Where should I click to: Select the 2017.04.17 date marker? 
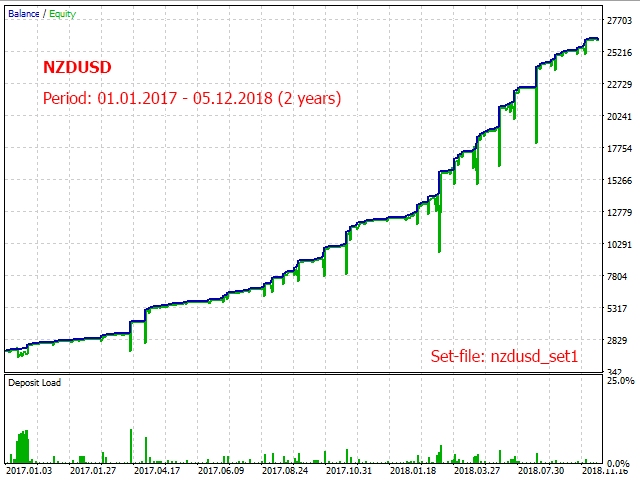point(157,471)
